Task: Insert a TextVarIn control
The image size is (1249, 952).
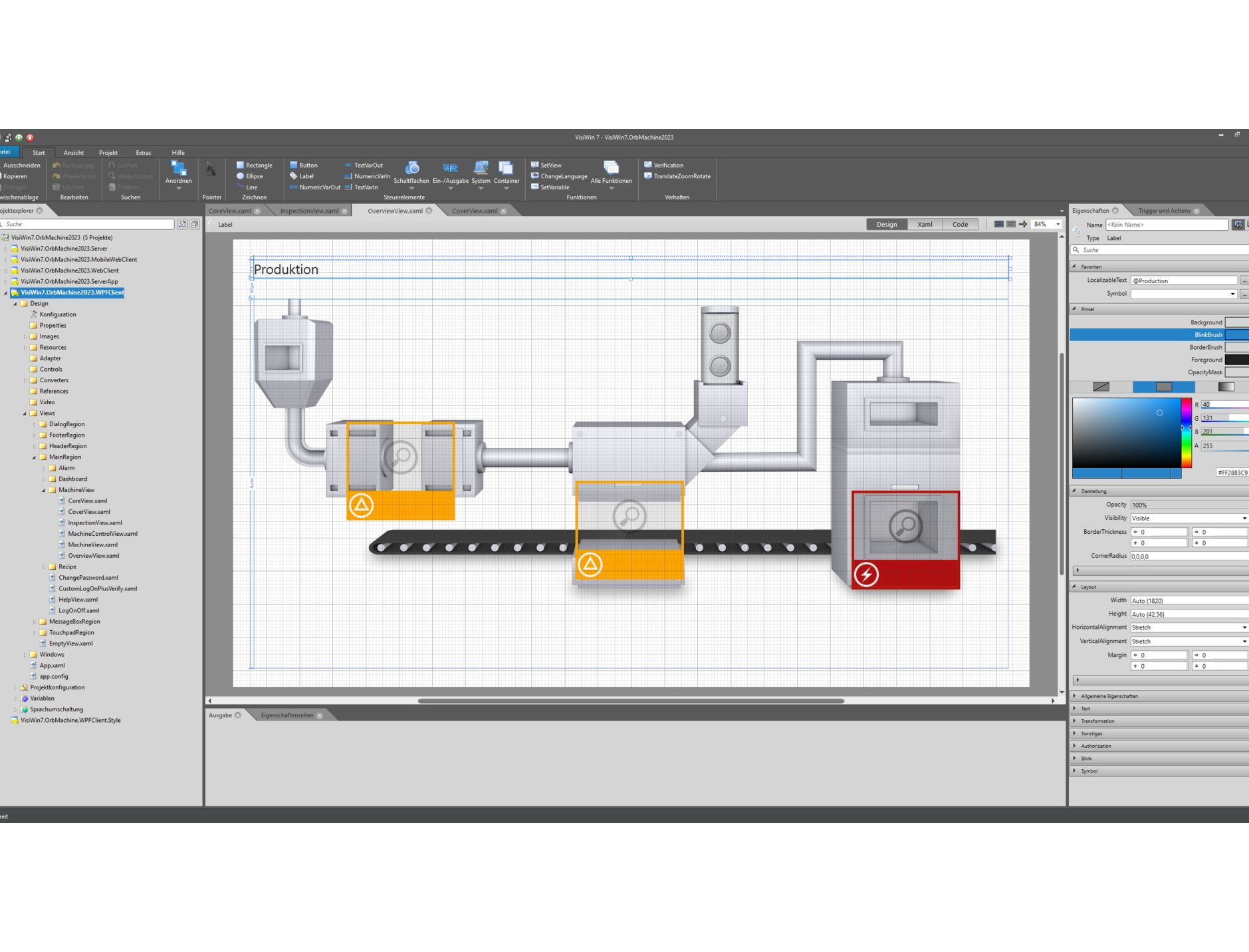Action: click(361, 187)
